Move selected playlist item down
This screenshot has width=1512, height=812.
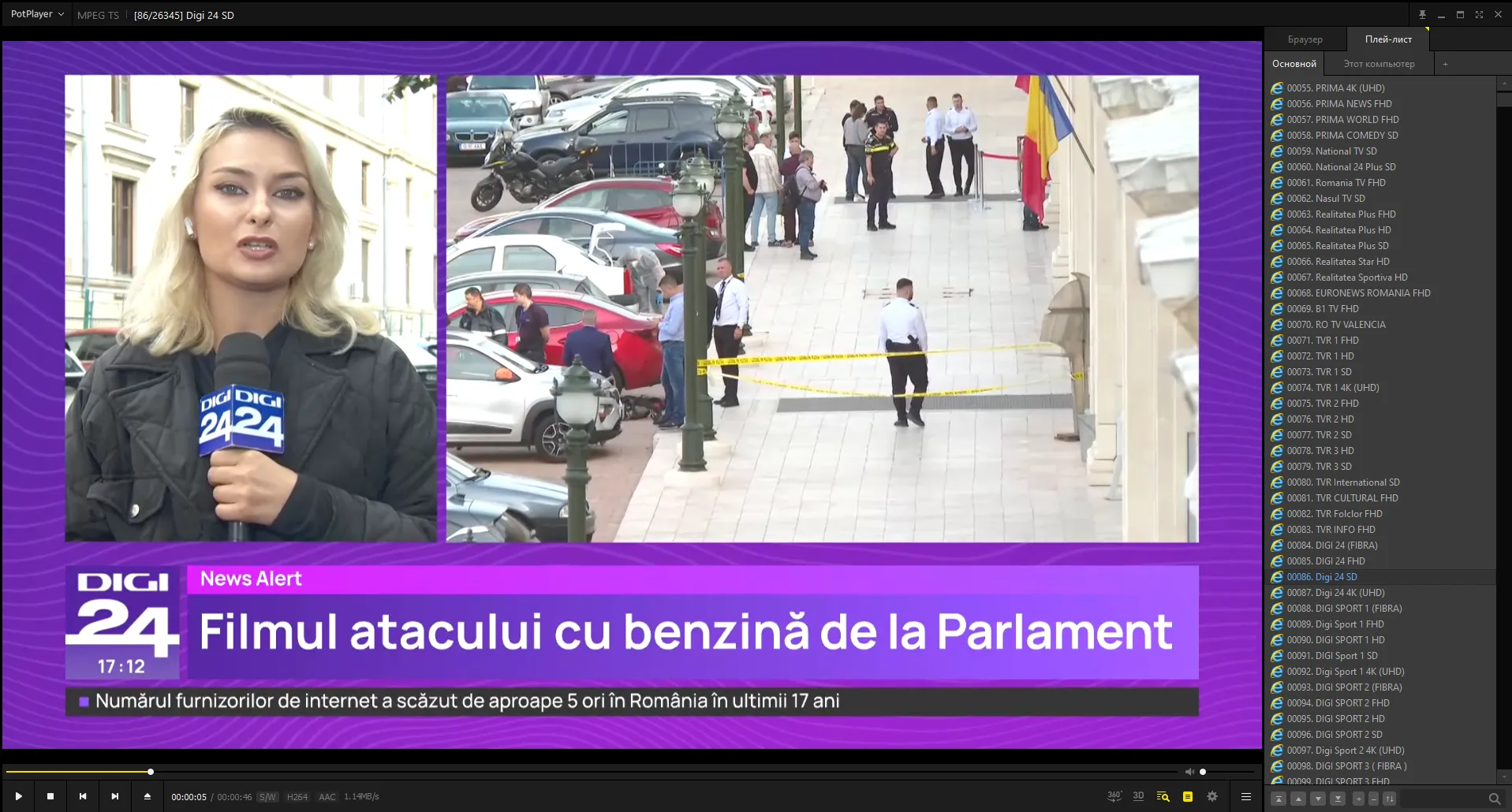coord(1318,799)
